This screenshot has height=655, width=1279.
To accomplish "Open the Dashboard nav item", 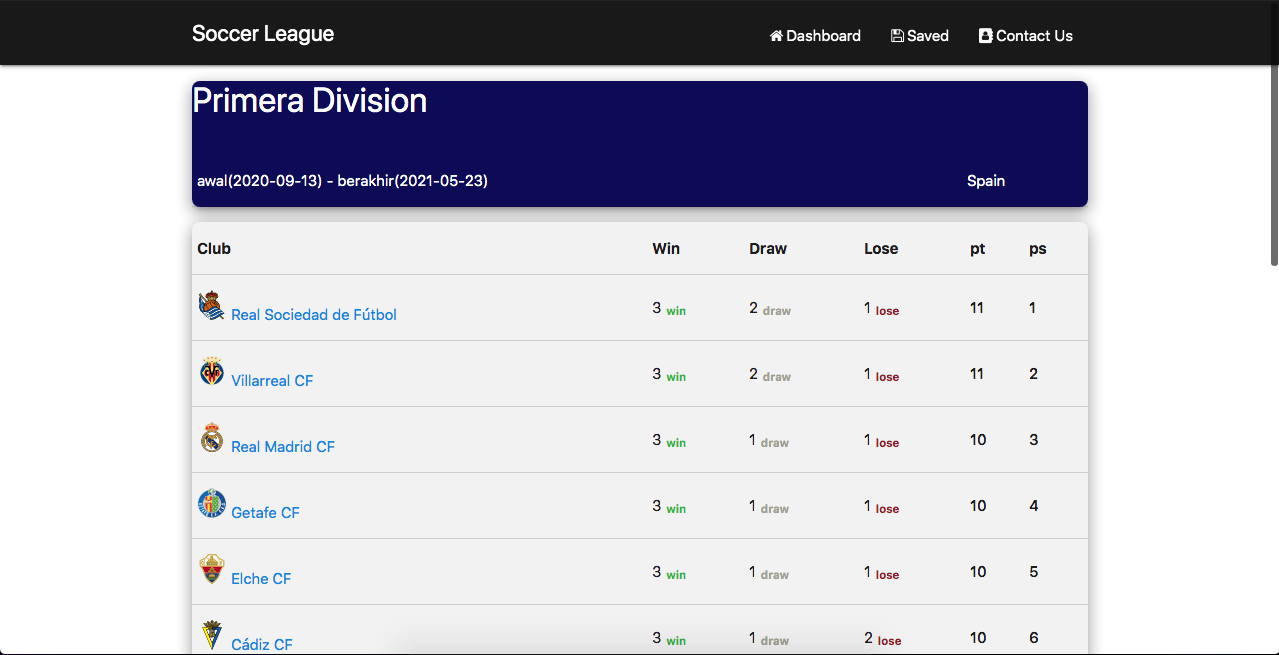I will pos(815,36).
